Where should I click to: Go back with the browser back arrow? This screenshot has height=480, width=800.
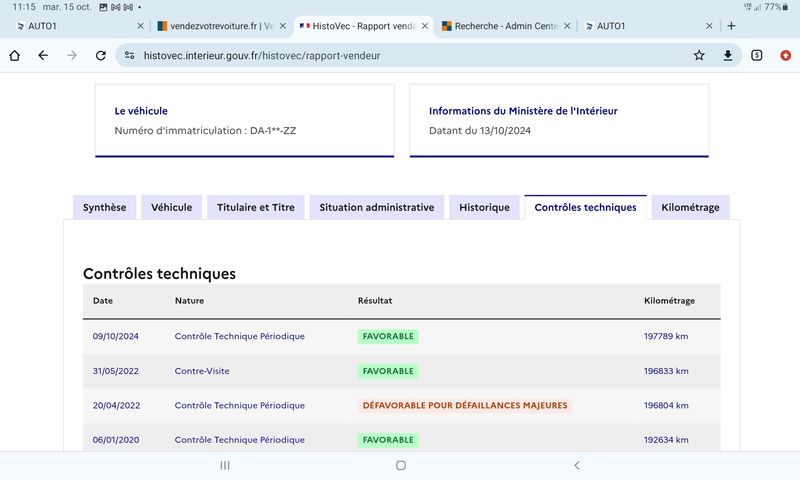pyautogui.click(x=43, y=55)
